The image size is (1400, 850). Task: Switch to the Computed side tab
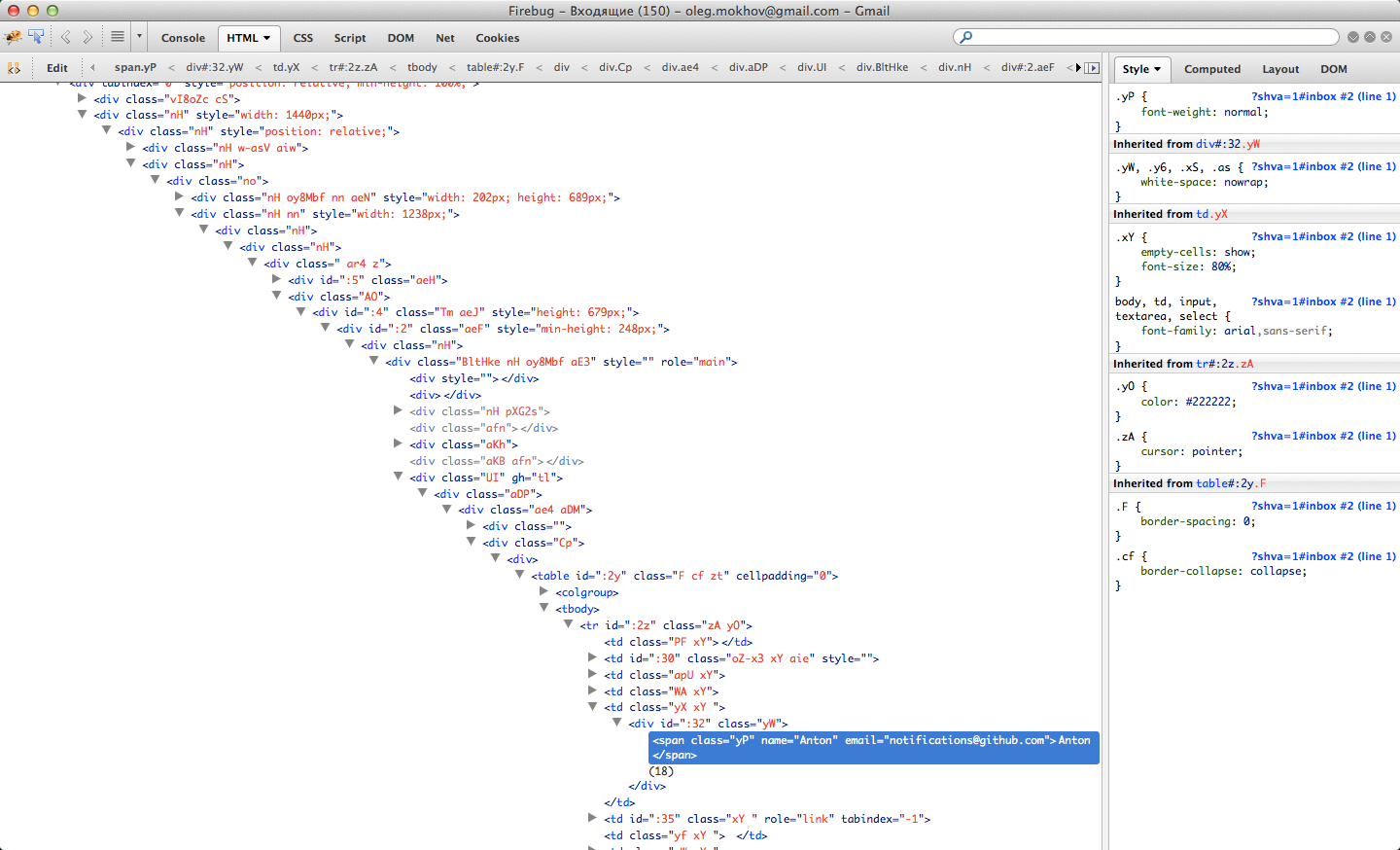(x=1212, y=69)
